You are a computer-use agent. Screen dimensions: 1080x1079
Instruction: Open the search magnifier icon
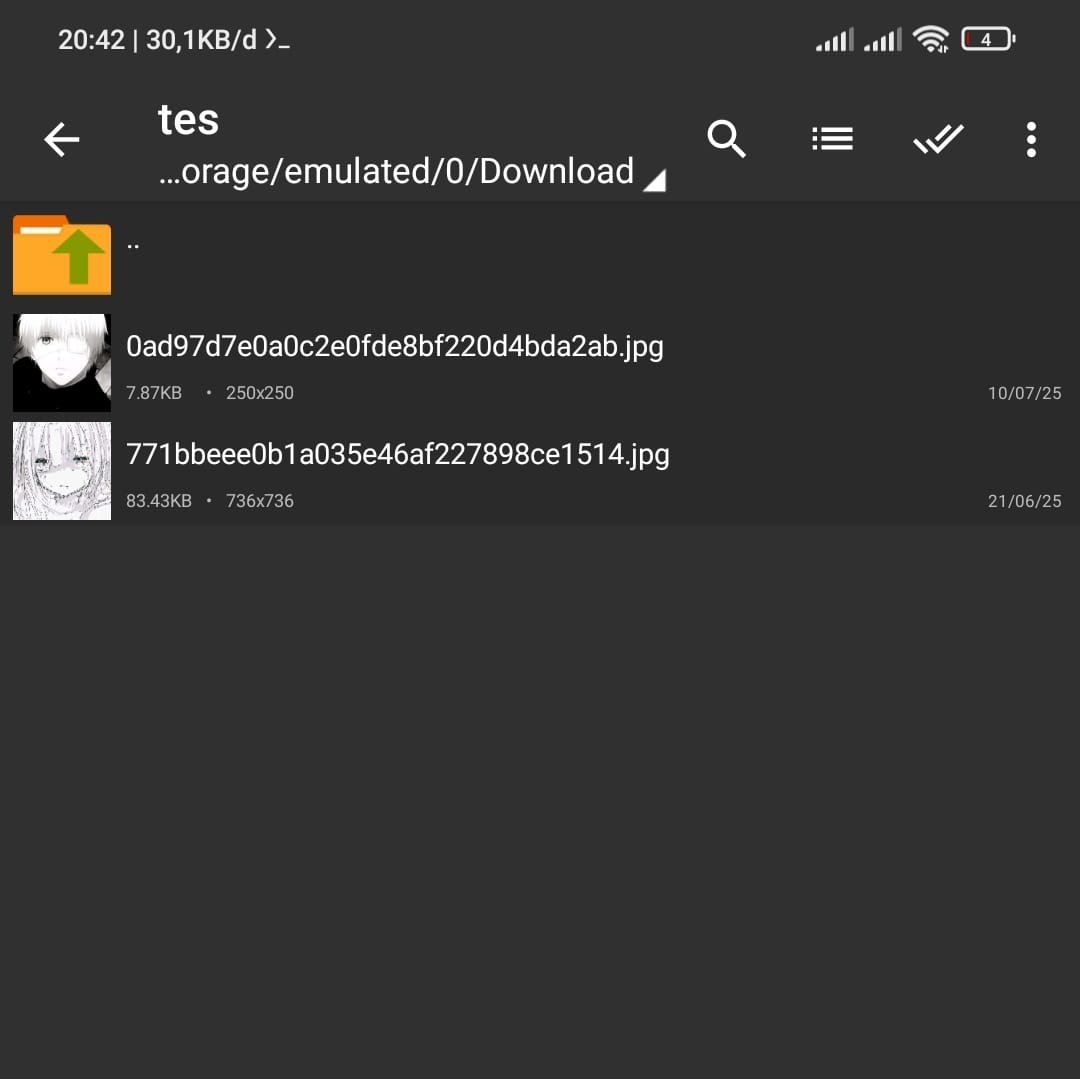[x=727, y=139]
